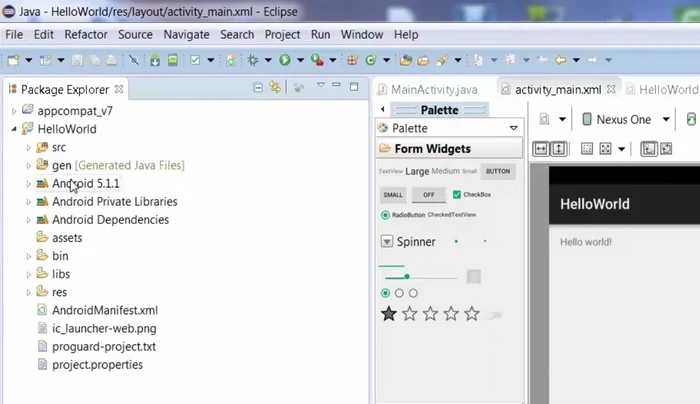This screenshot has height=404, width=700.
Task: Toggle fill width layout button
Action: pos(541,149)
